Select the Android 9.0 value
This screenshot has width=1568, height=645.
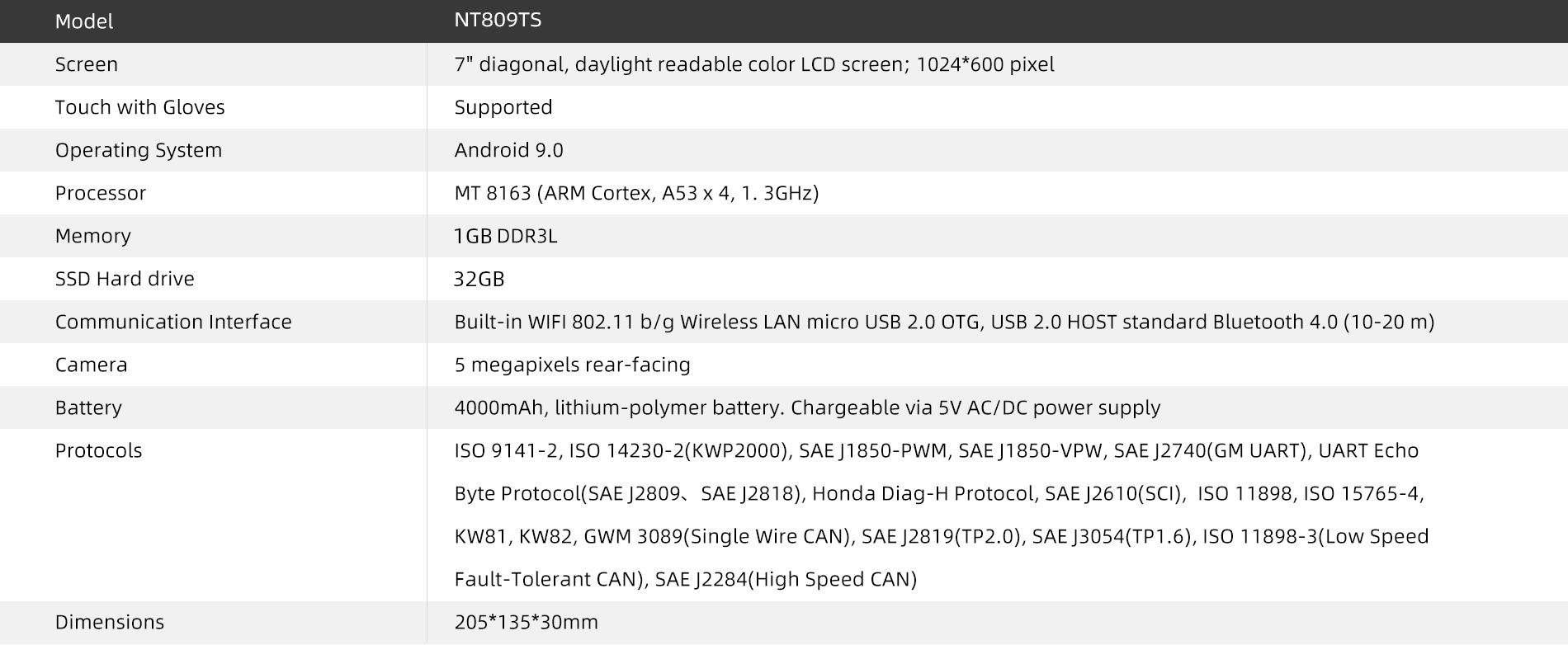pos(508,150)
